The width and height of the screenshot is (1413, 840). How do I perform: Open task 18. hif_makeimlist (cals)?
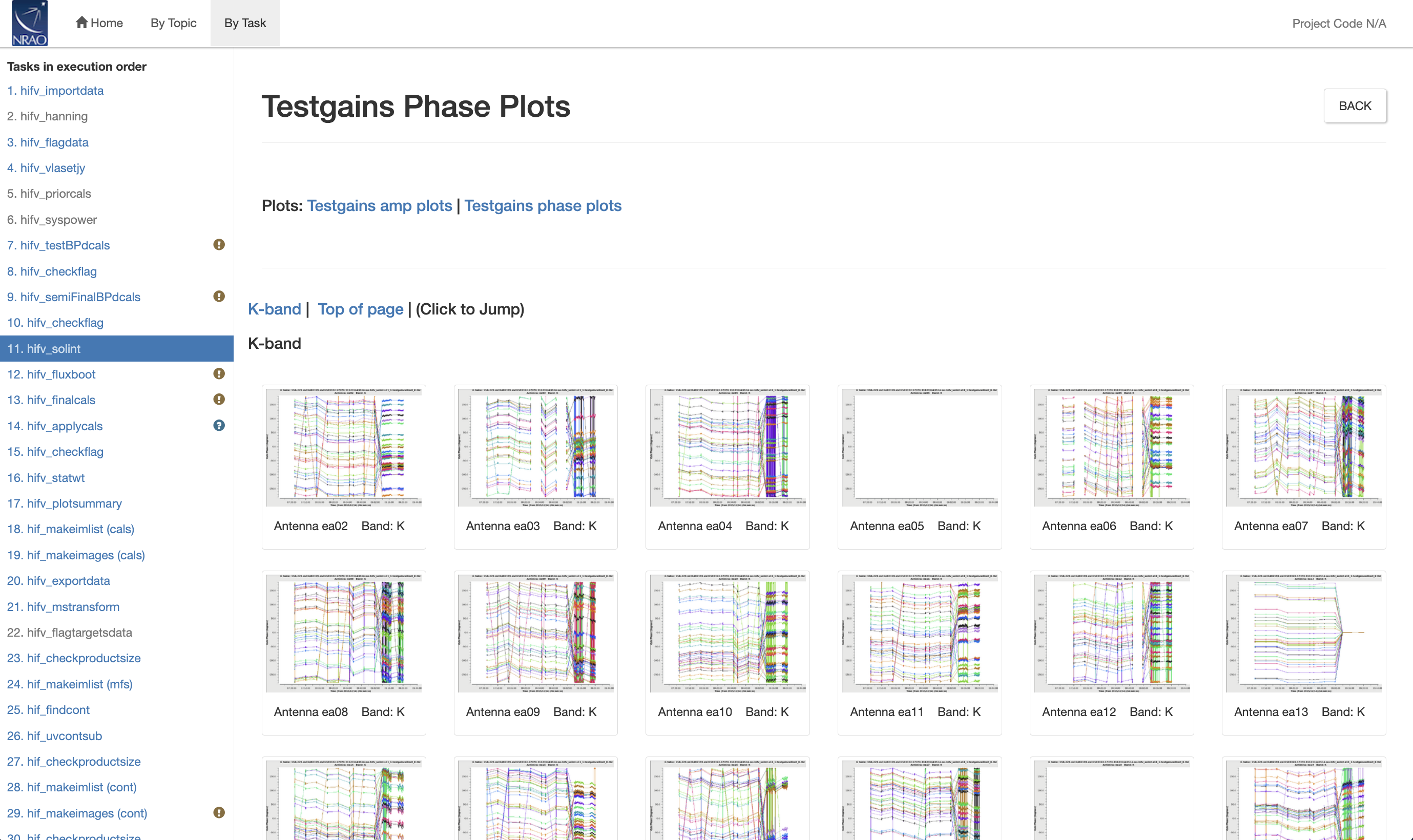70,529
